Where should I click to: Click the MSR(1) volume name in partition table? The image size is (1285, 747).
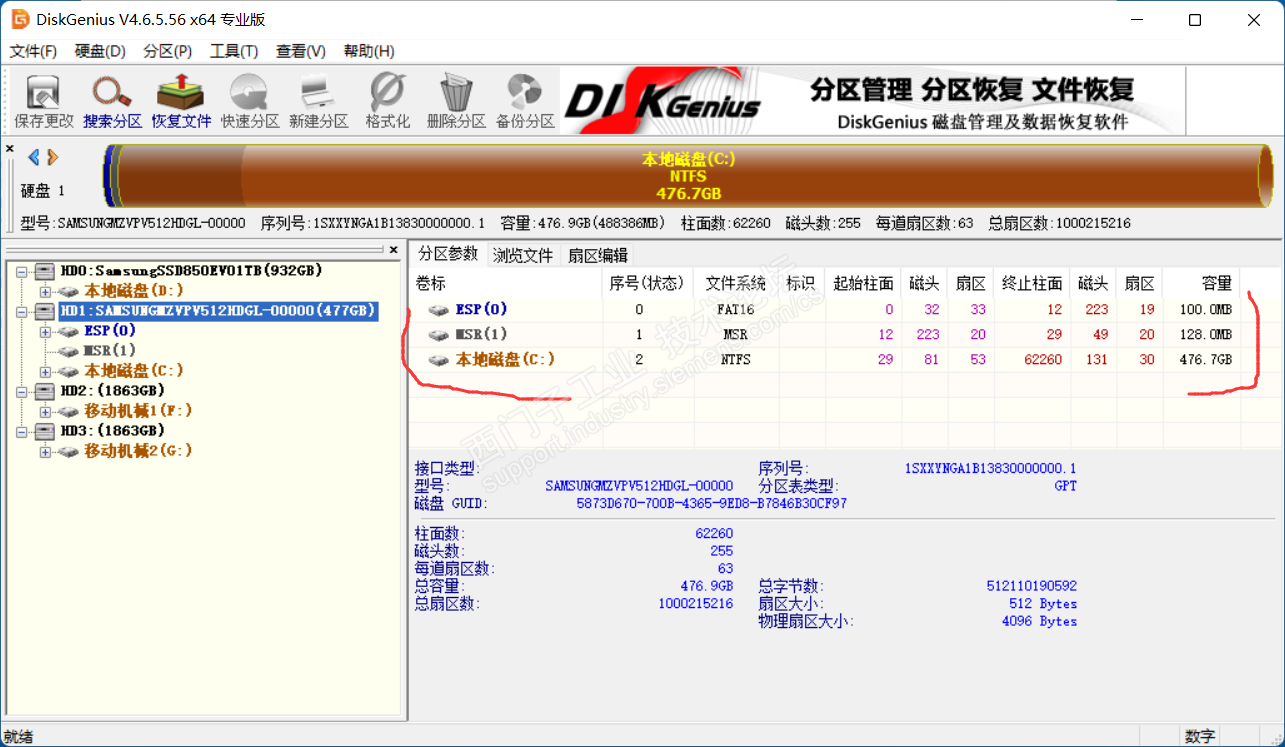482,335
